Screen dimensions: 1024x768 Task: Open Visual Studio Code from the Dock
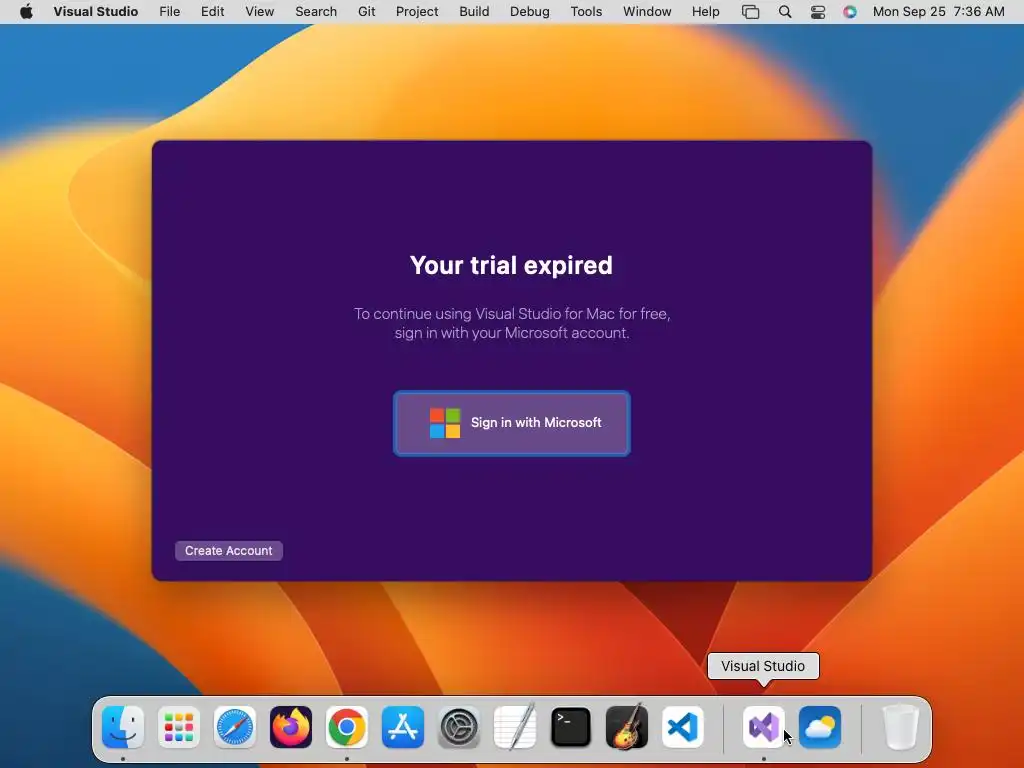pos(683,727)
